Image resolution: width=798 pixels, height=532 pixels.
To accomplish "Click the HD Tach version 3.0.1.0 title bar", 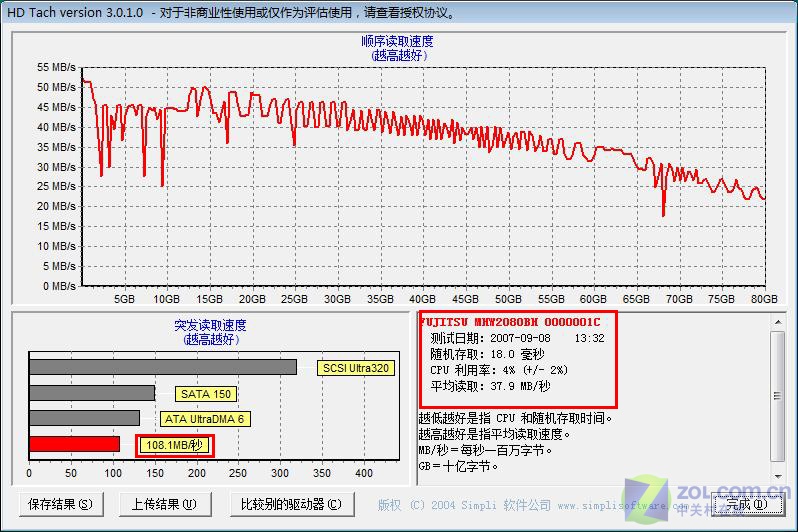I will 399,12.
